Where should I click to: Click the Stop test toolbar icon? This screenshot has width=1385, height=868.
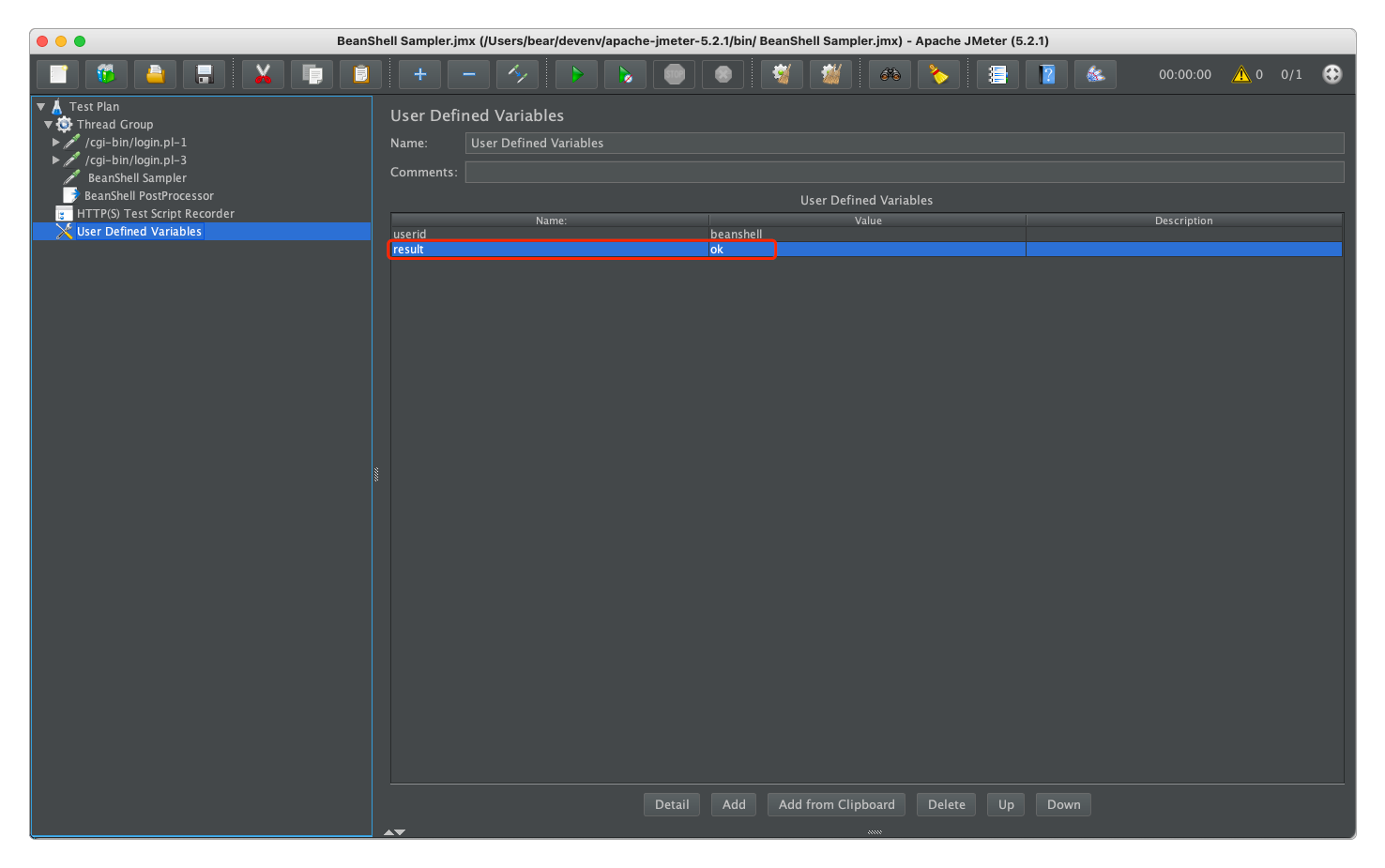[674, 74]
